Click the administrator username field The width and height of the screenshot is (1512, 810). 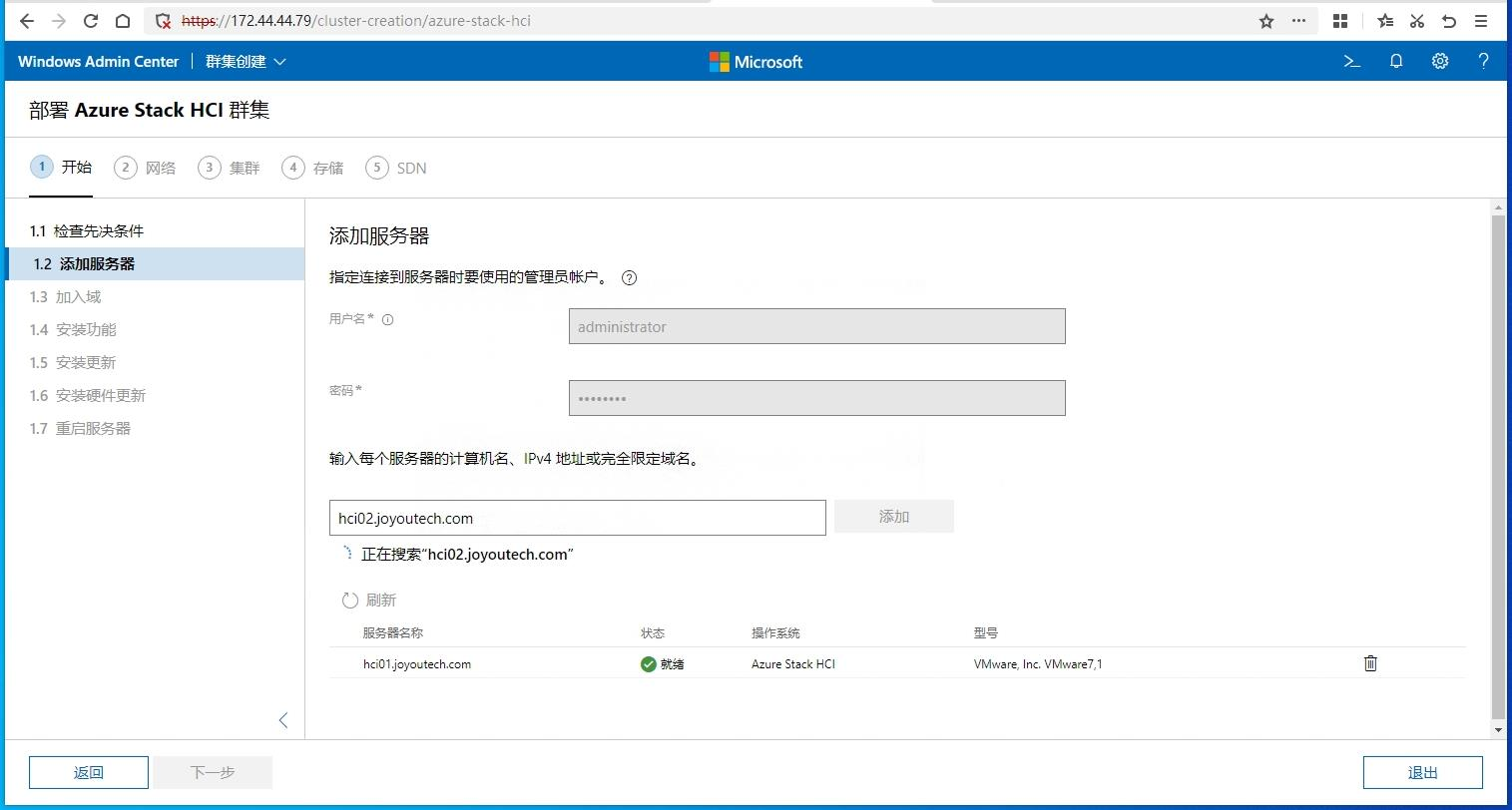pos(816,326)
